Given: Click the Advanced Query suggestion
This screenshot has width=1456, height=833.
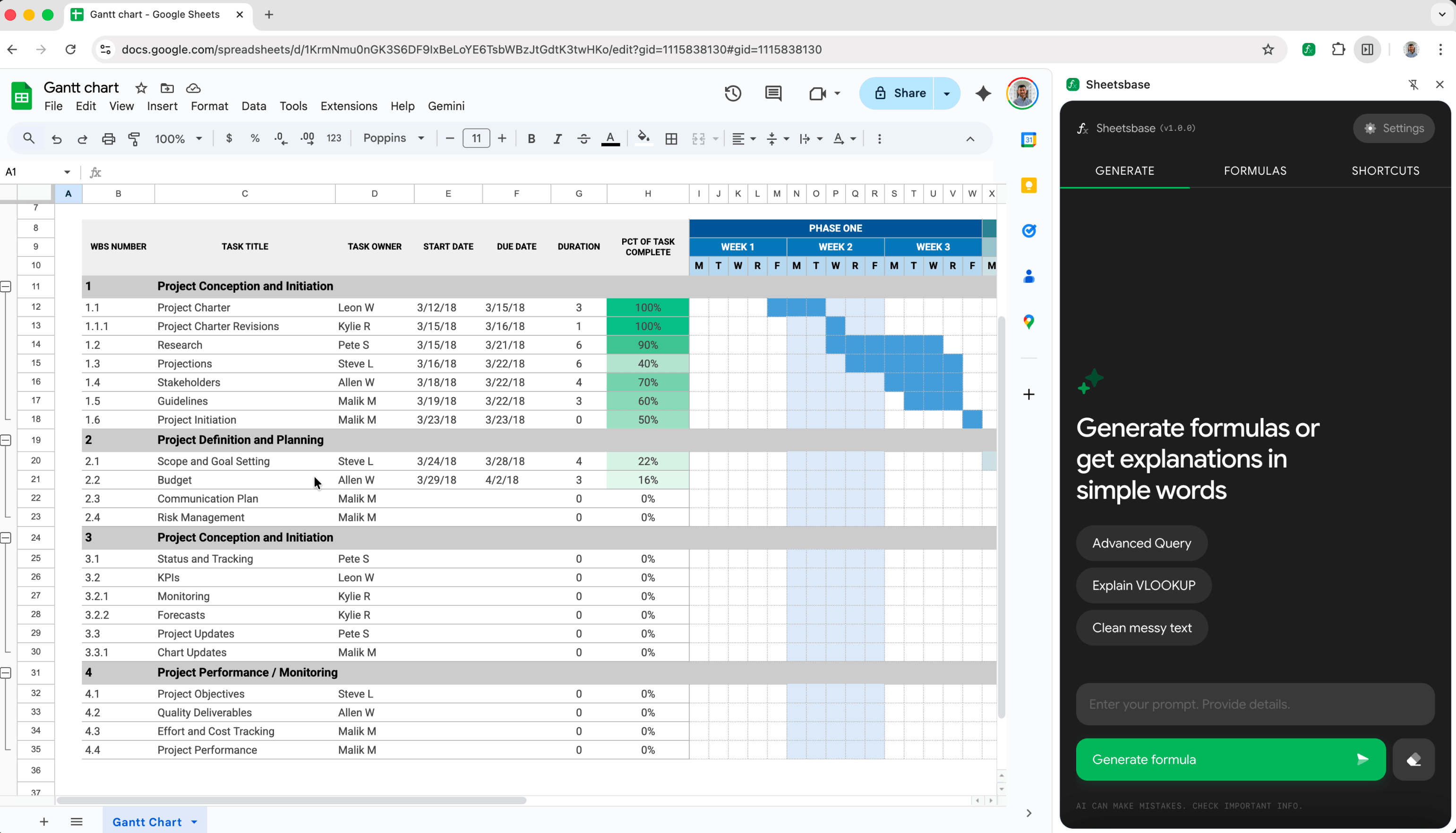Looking at the screenshot, I should [x=1140, y=543].
